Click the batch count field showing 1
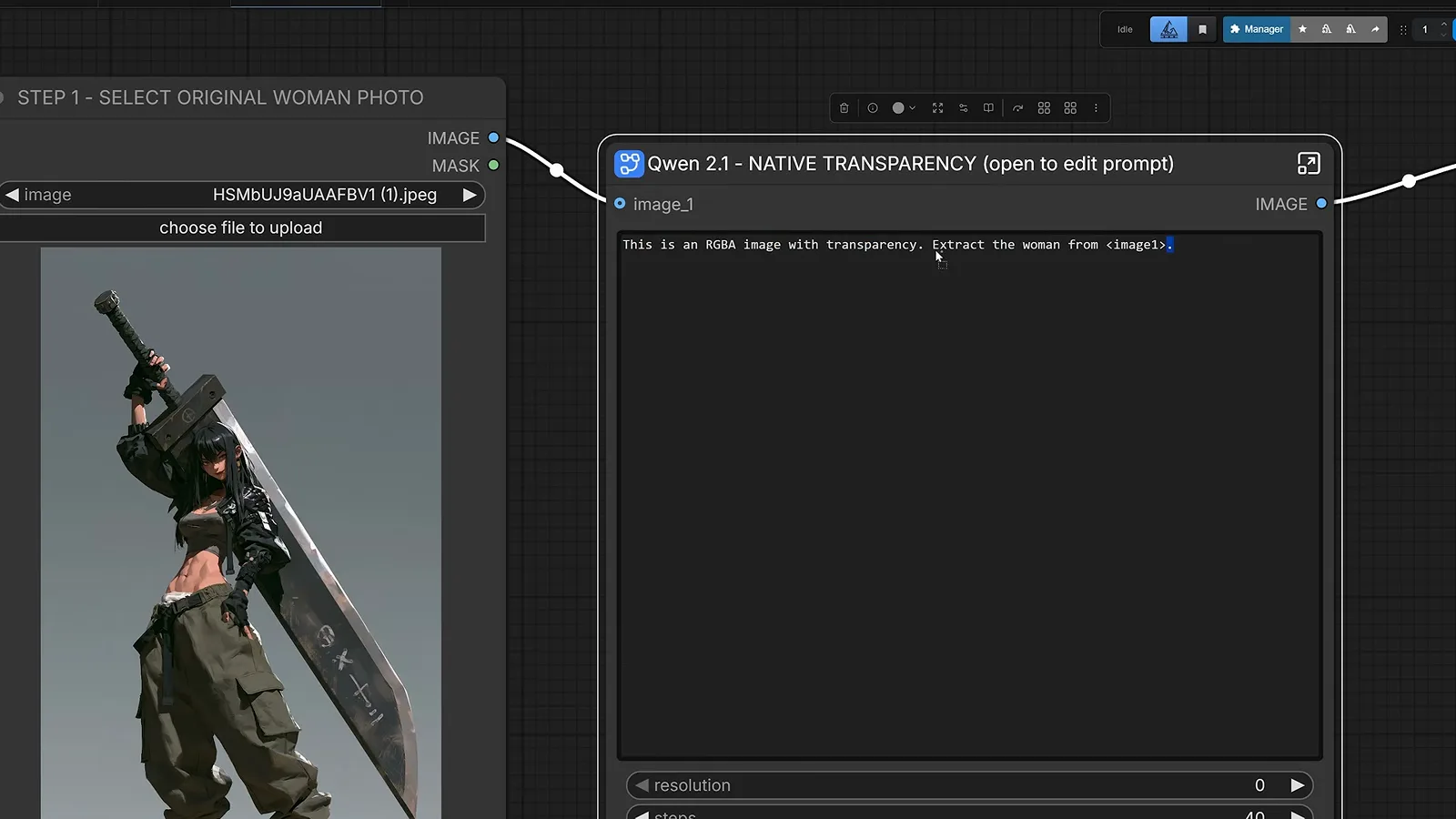This screenshot has width=1456, height=819. point(1425,29)
